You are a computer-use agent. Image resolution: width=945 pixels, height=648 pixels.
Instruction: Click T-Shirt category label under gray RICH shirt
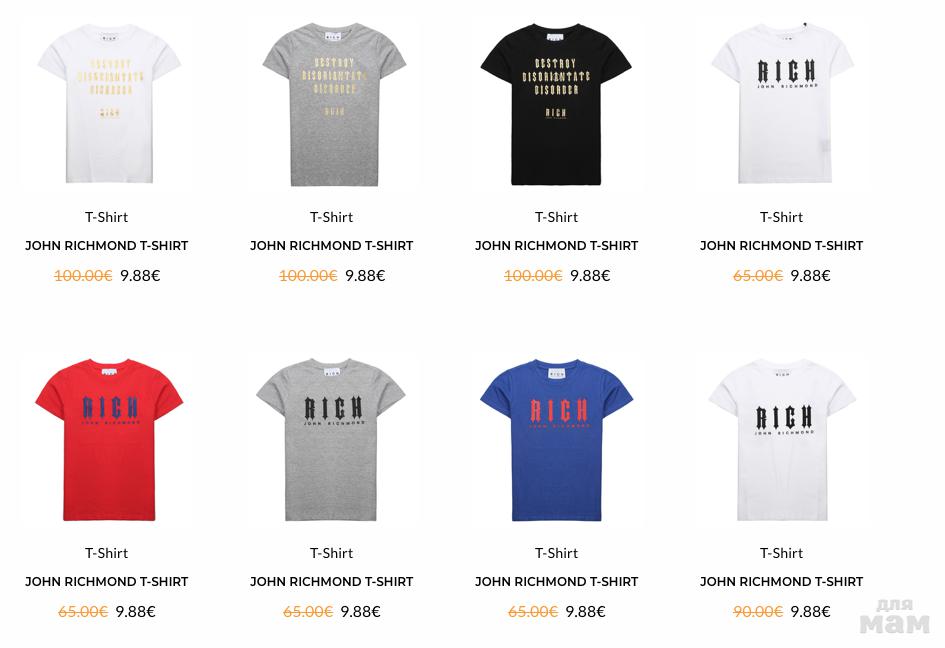(x=331, y=553)
